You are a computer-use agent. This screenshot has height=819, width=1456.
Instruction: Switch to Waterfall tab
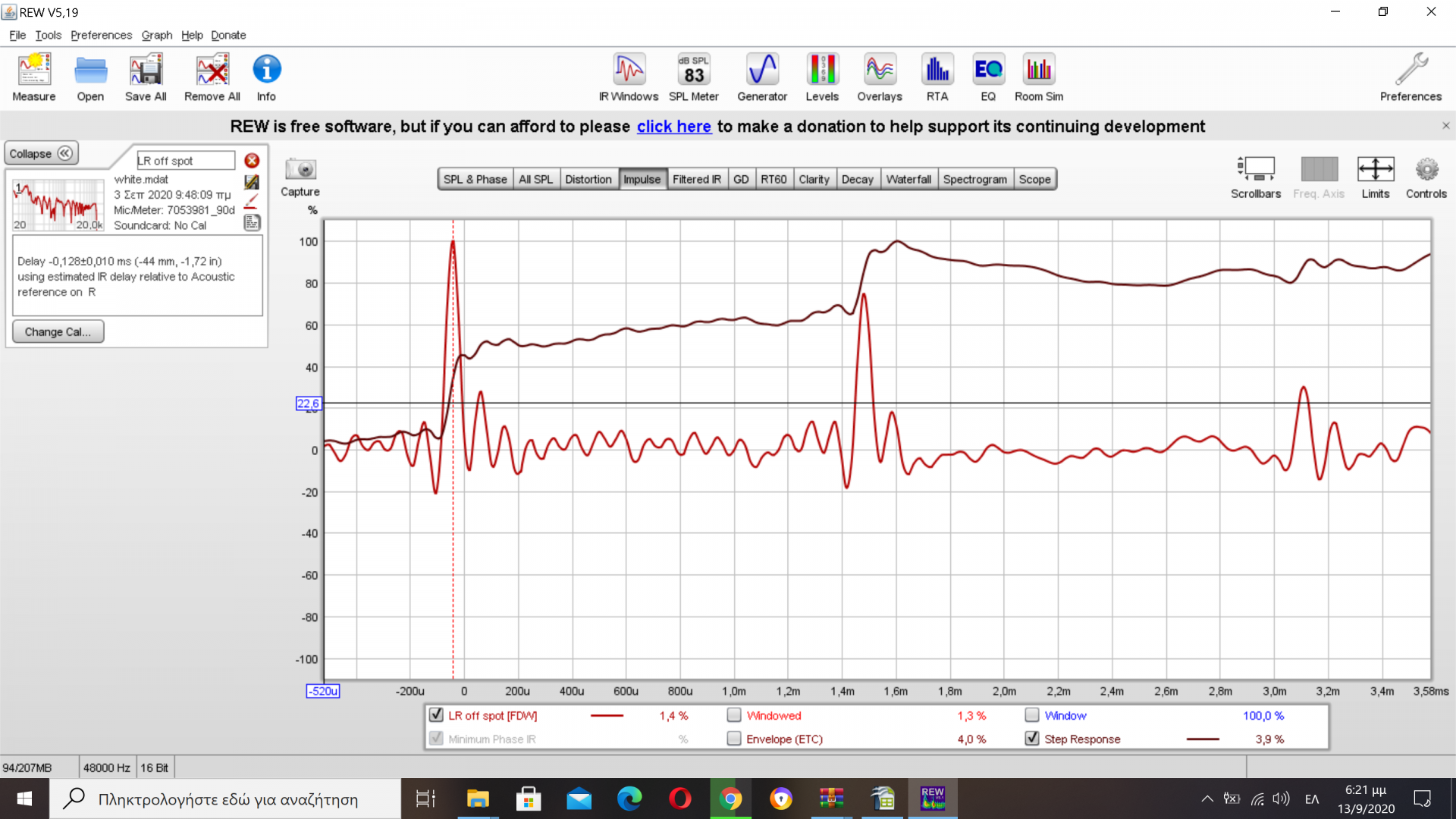[908, 179]
